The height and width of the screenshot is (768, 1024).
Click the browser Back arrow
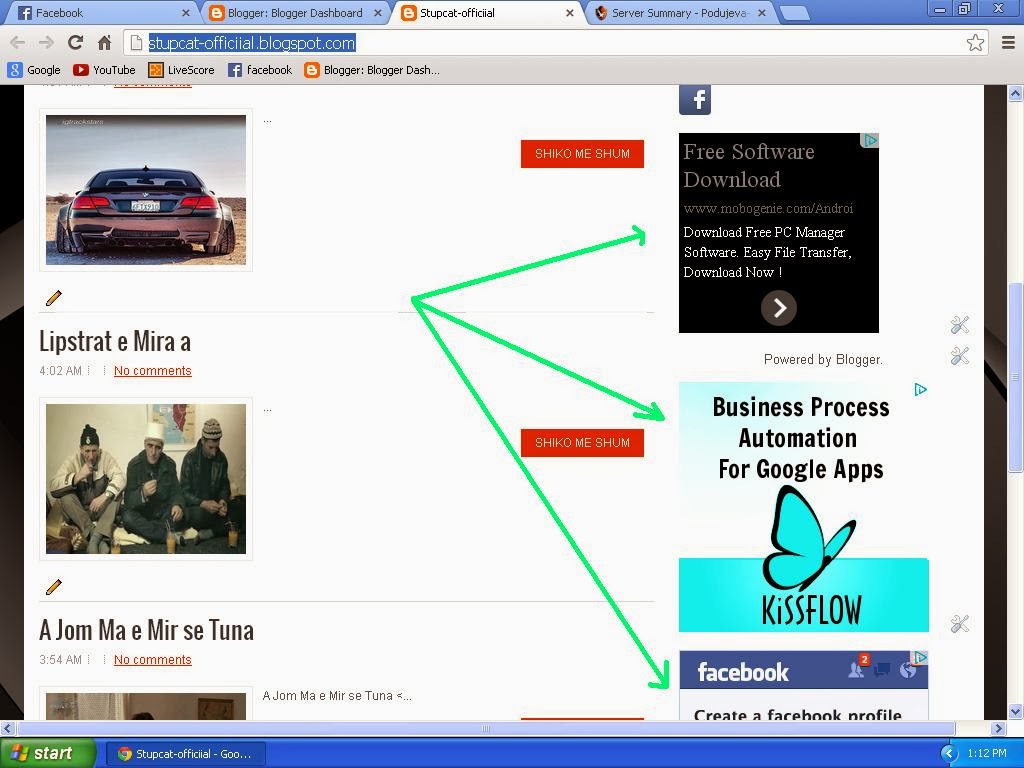click(18, 43)
